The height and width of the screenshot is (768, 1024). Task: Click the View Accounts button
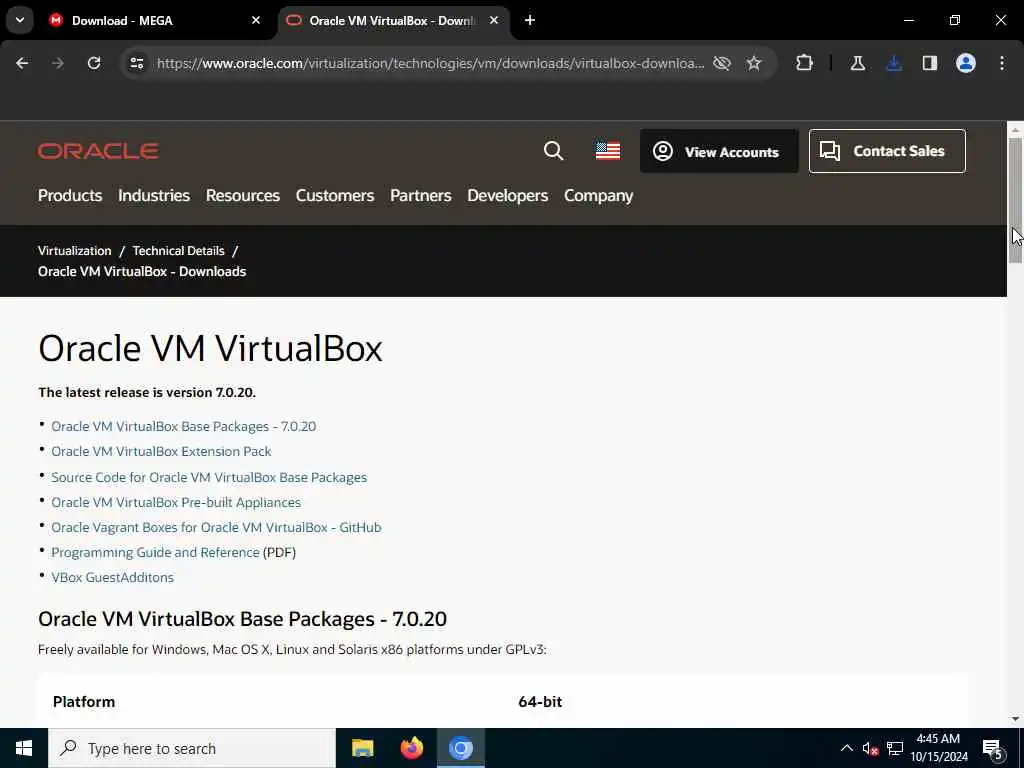tap(719, 152)
